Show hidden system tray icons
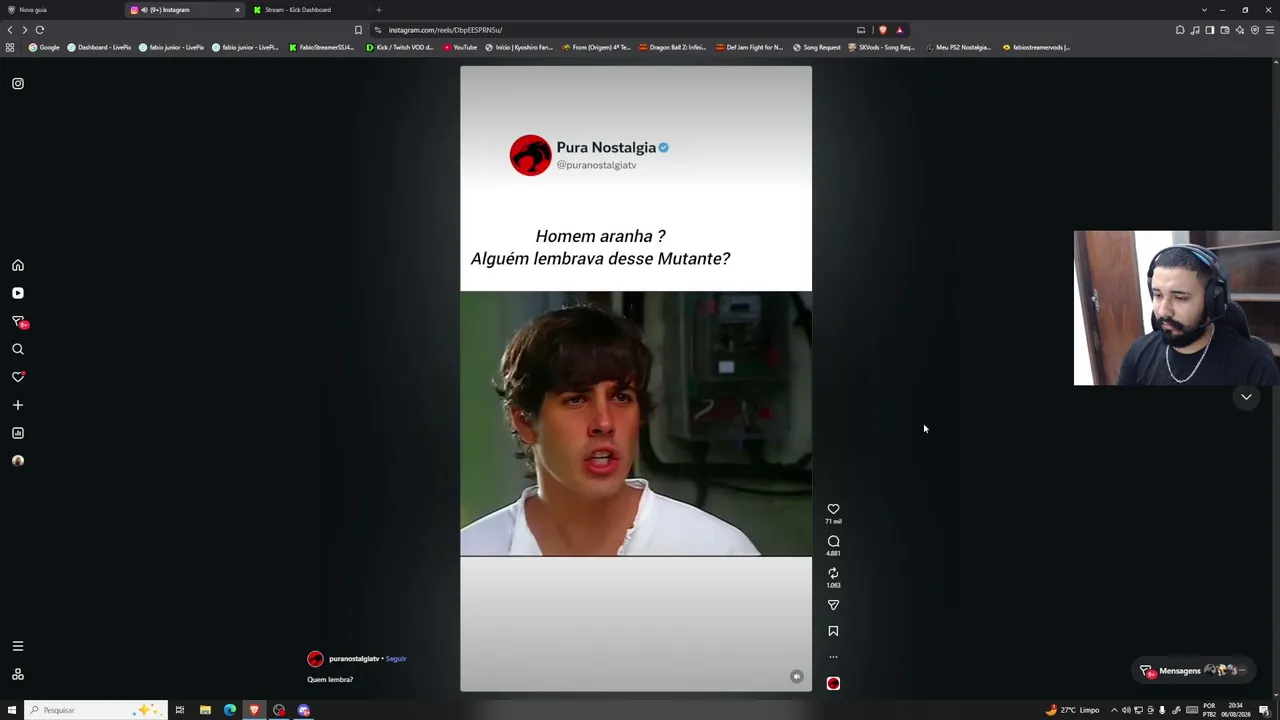 coord(1114,710)
